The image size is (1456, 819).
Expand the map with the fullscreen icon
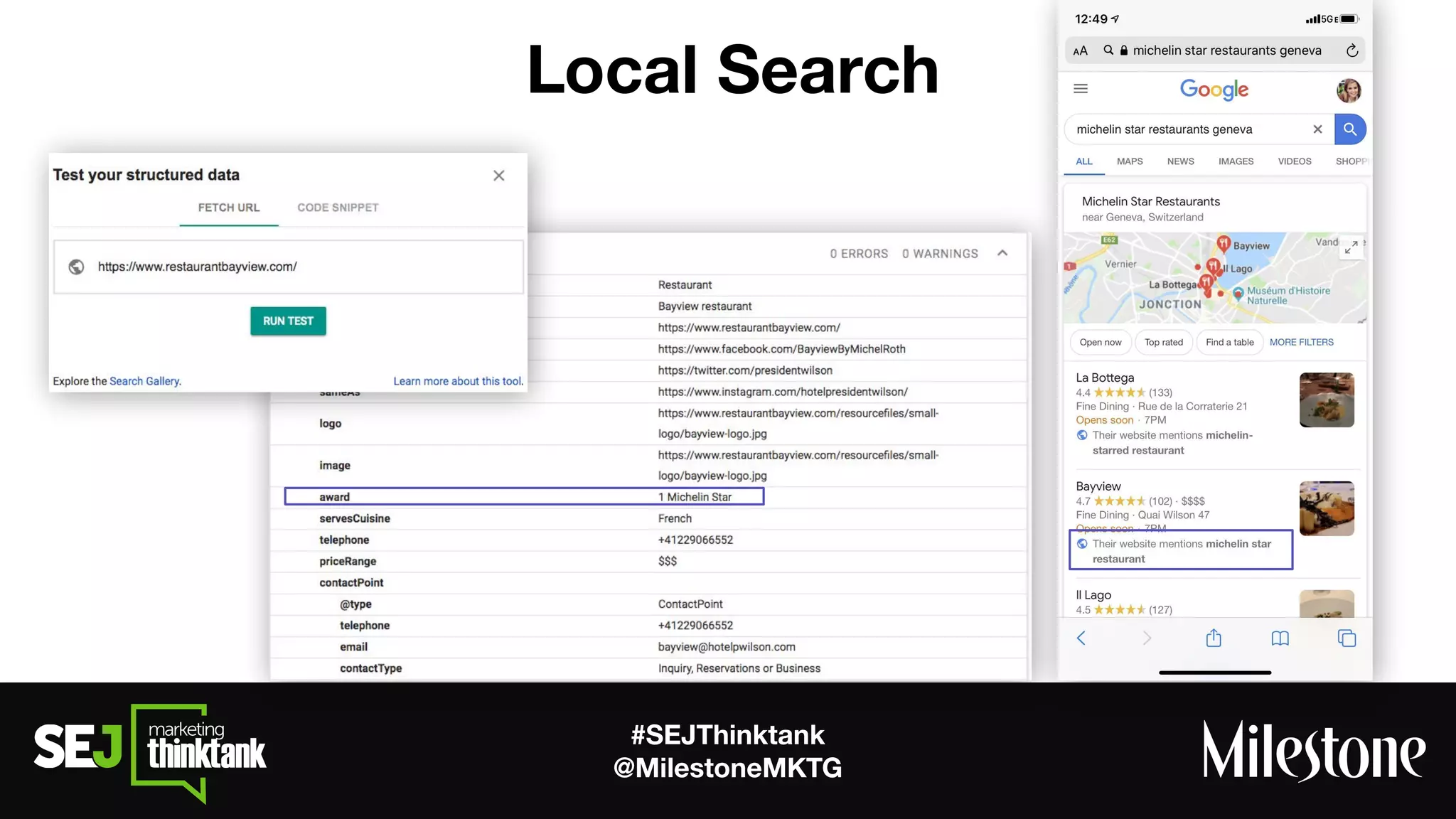1351,247
